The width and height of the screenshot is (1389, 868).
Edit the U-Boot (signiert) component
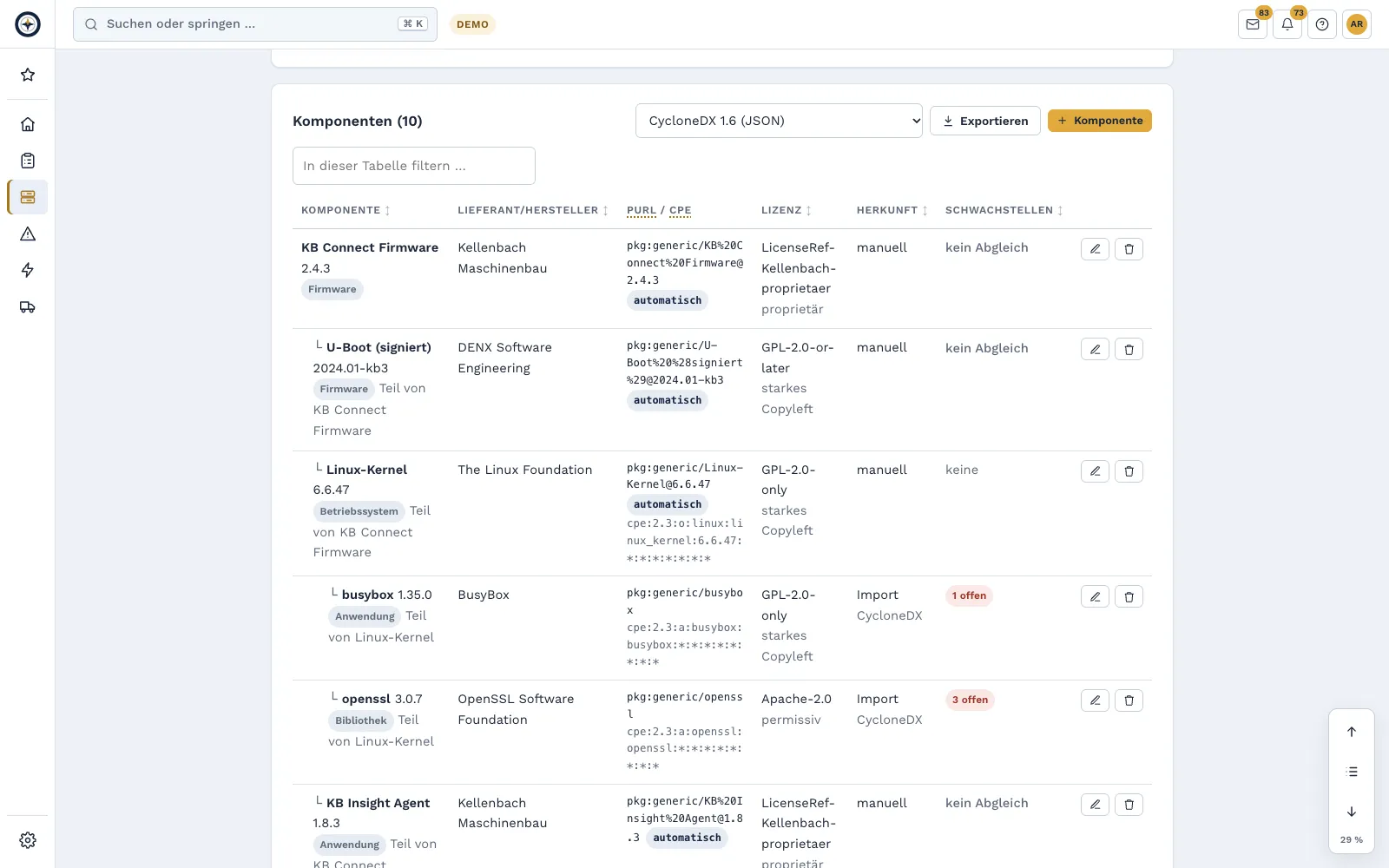point(1095,349)
